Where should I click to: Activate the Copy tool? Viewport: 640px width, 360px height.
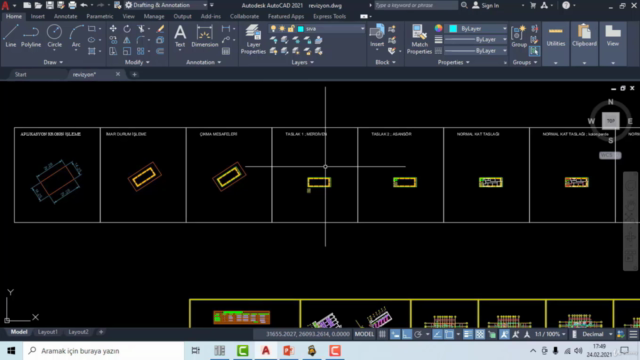pos(113,40)
